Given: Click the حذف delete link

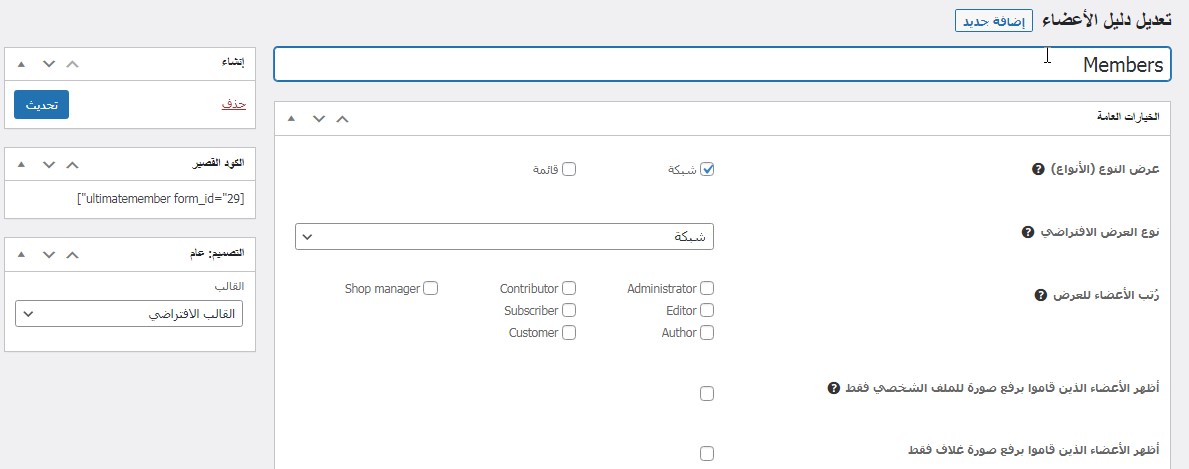Looking at the screenshot, I should pyautogui.click(x=233, y=104).
